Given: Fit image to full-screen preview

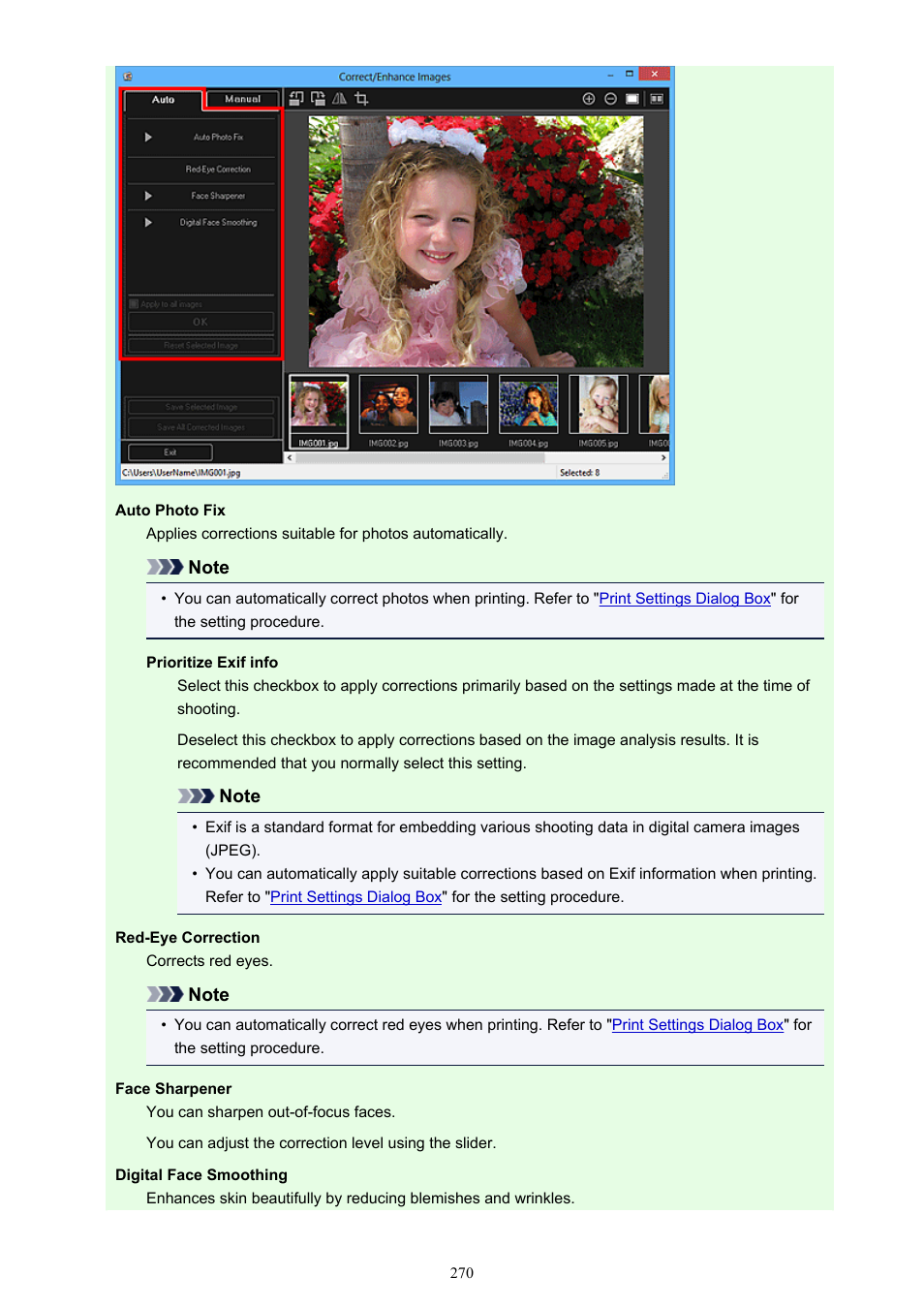Looking at the screenshot, I should (x=632, y=99).
